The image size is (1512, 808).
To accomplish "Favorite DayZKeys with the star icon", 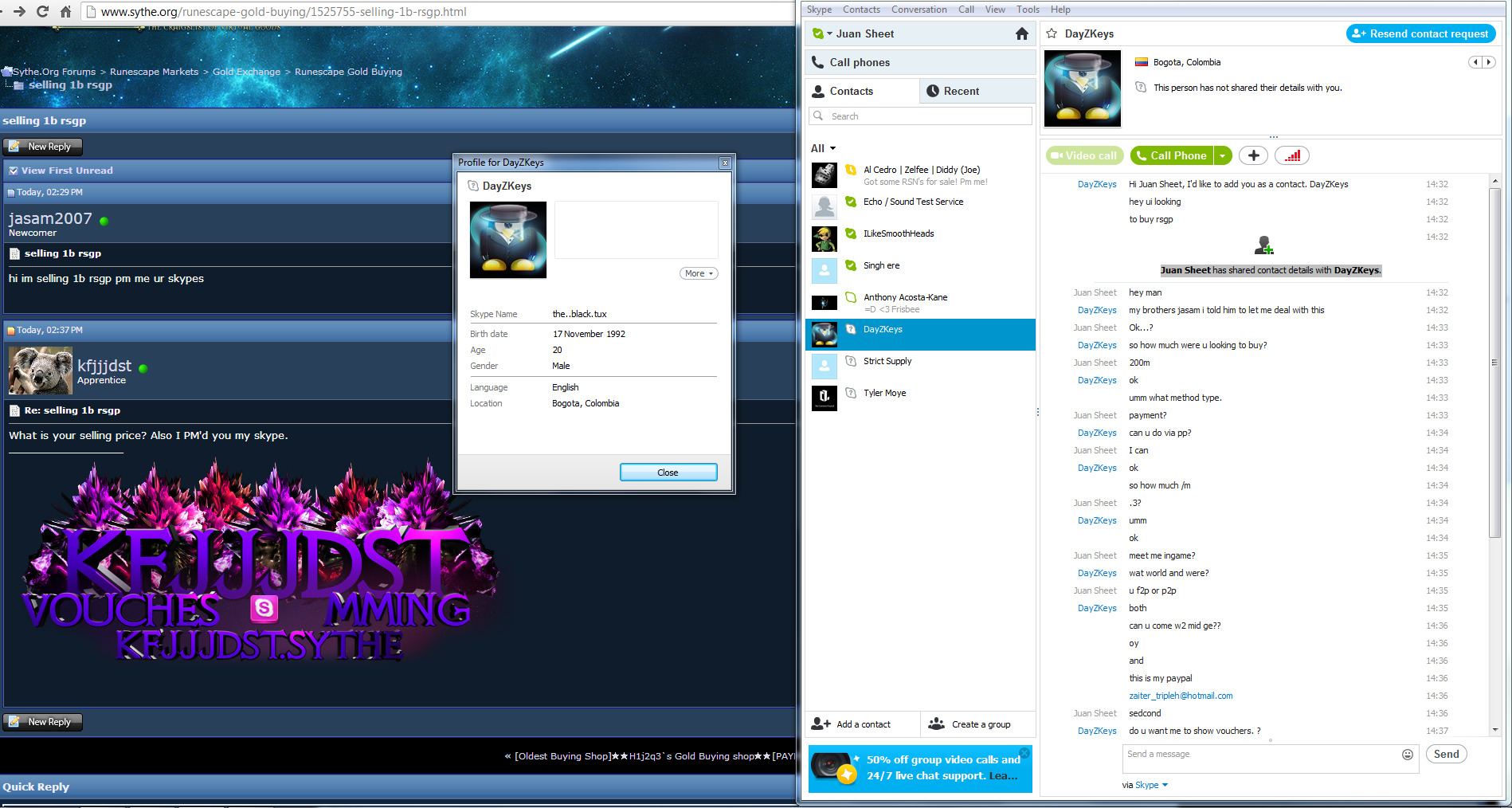I will 1052,33.
